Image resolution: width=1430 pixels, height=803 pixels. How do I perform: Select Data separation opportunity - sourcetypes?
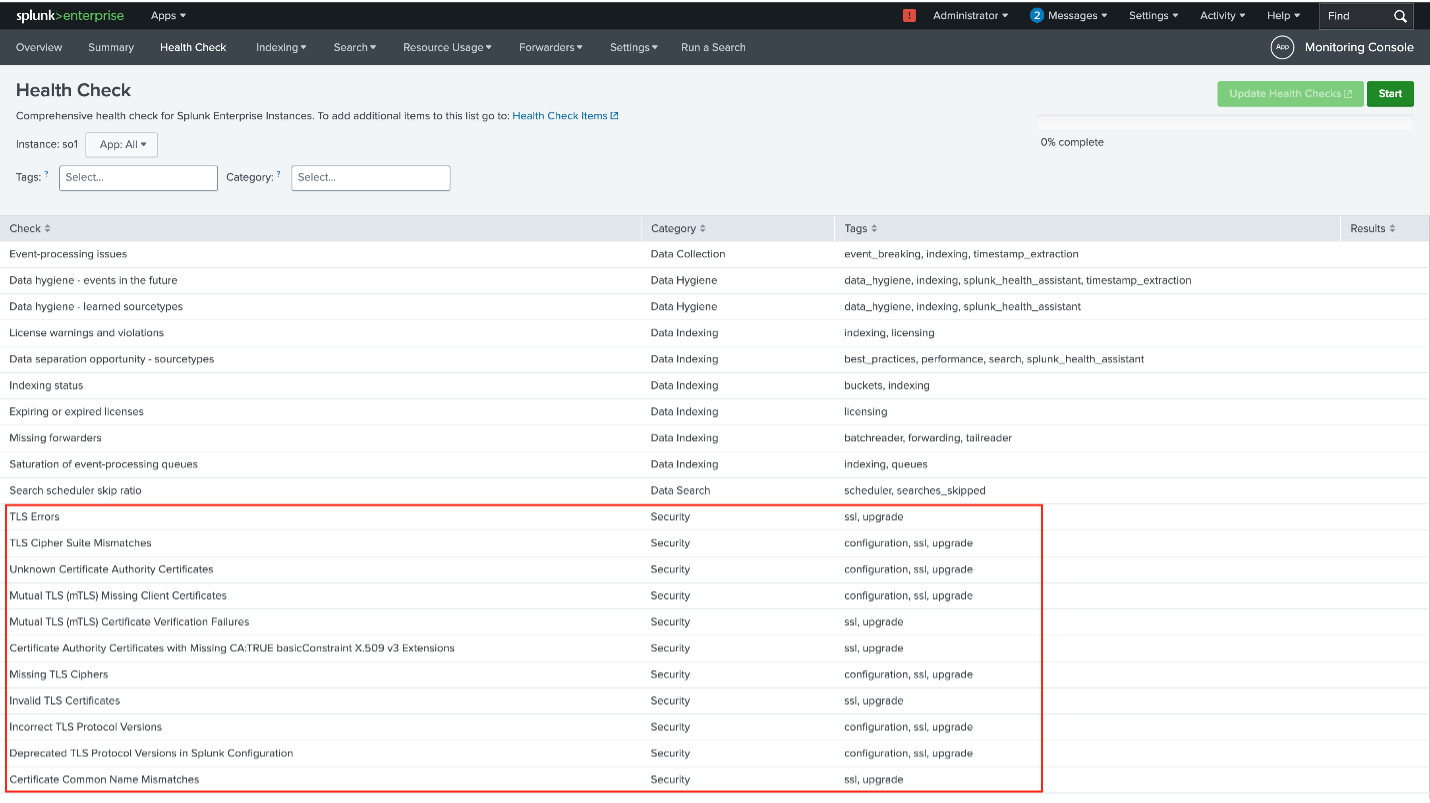click(715, 359)
